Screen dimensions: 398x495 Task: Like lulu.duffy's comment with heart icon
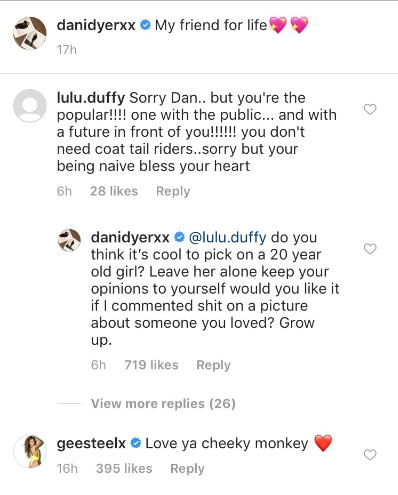370,109
